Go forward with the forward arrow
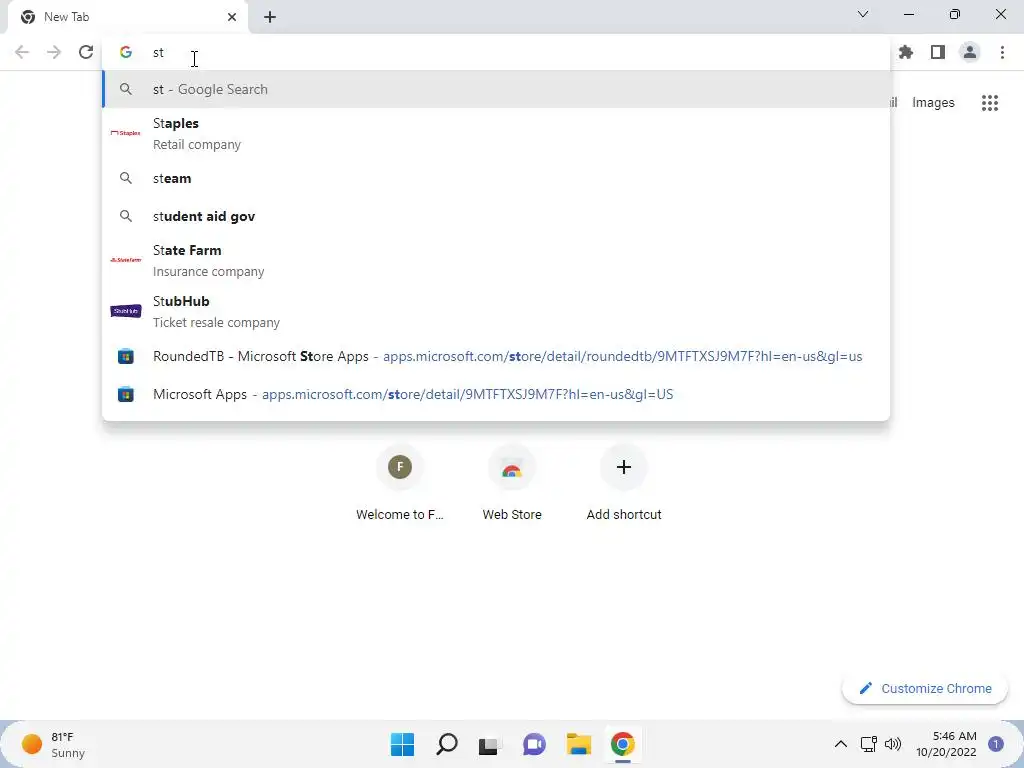The height and width of the screenshot is (768, 1024). pos(54,52)
